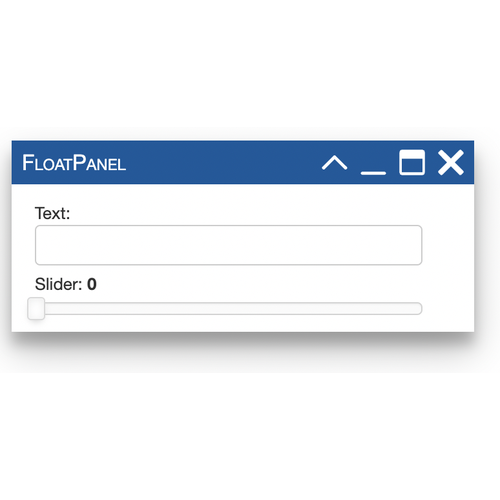Collapse the FloatPanel using the up chevron

pyautogui.click(x=334, y=163)
